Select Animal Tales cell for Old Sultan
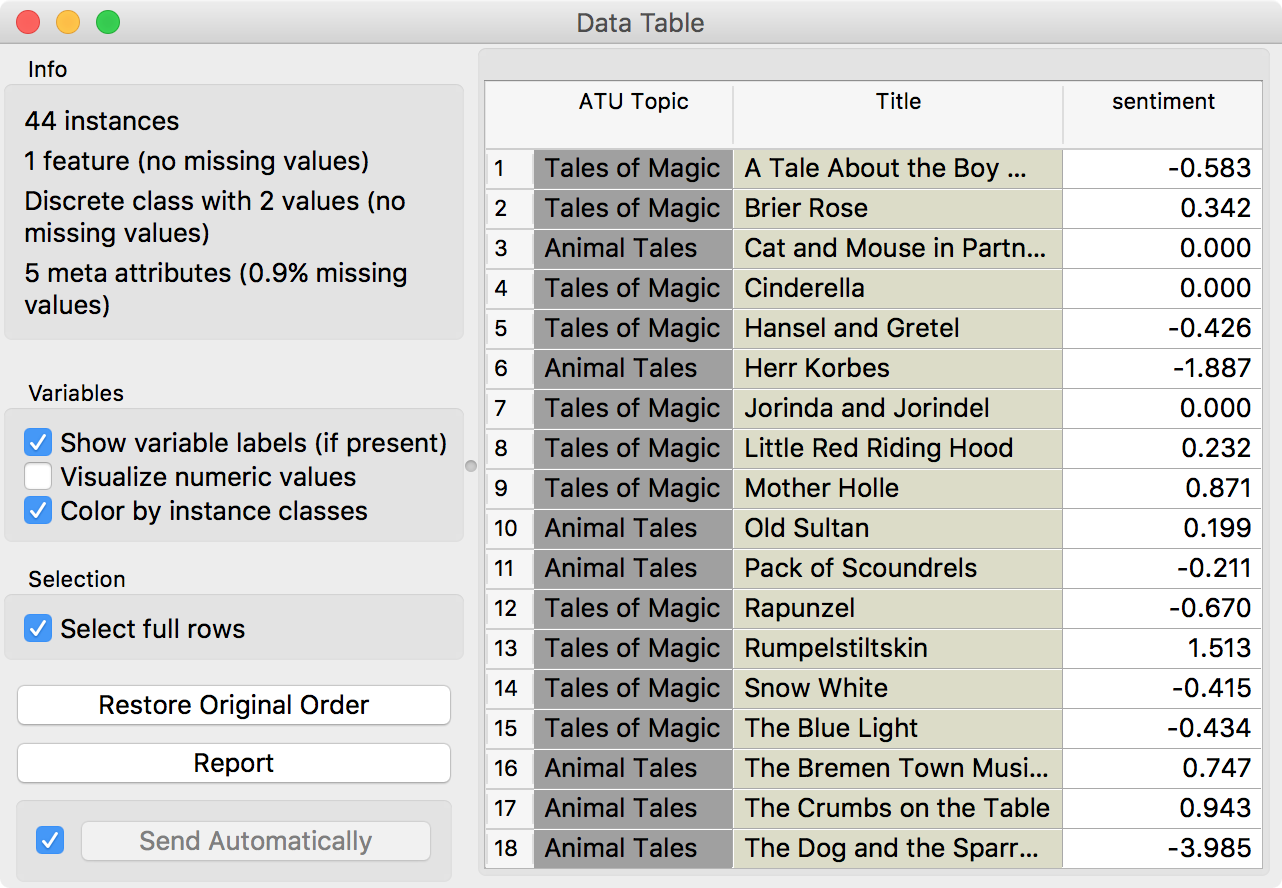 click(x=633, y=528)
